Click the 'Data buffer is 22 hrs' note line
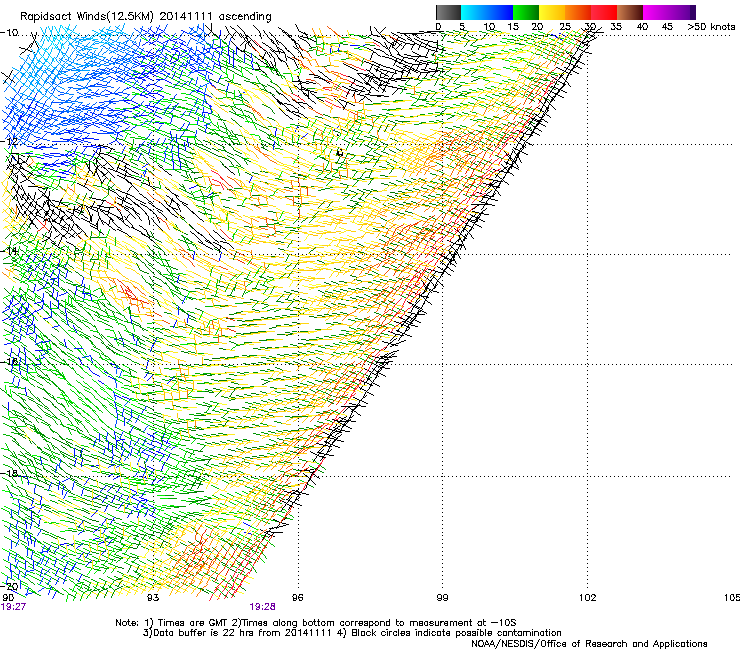Viewport: 740px width, 650px height. [x=352, y=633]
